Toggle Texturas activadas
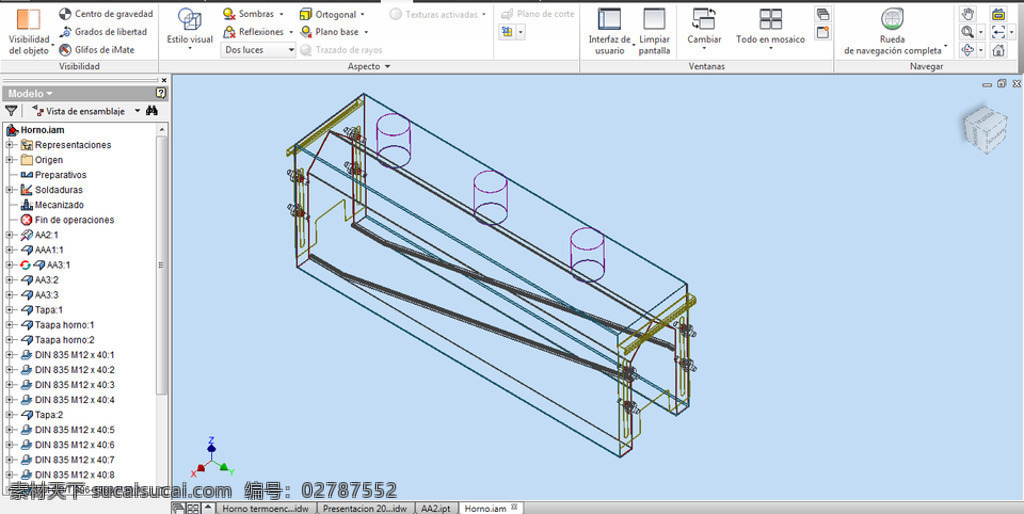This screenshot has height=514, width=1024. 434,14
